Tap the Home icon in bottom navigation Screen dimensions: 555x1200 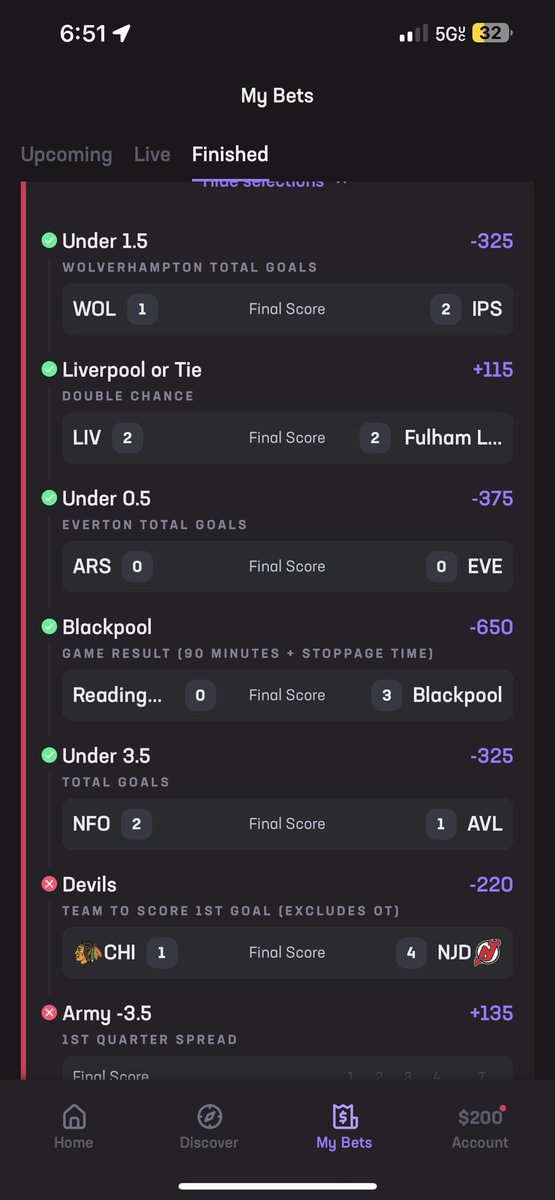pyautogui.click(x=73, y=1117)
